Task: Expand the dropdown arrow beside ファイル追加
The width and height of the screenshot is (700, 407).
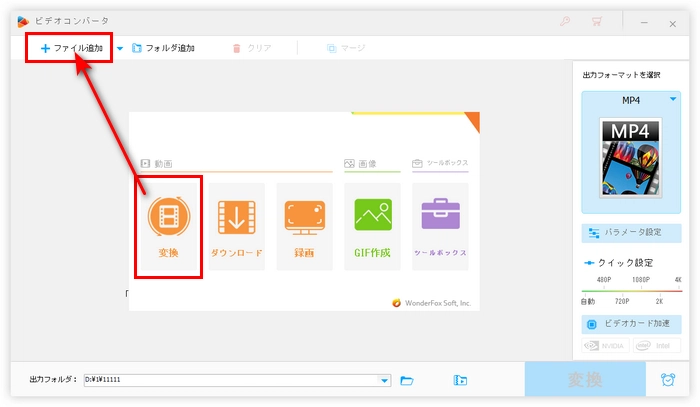Action: (x=120, y=48)
